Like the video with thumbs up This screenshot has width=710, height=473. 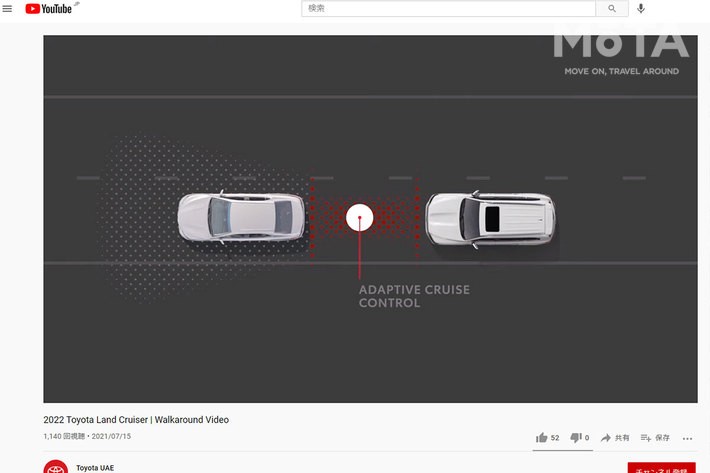(x=542, y=438)
